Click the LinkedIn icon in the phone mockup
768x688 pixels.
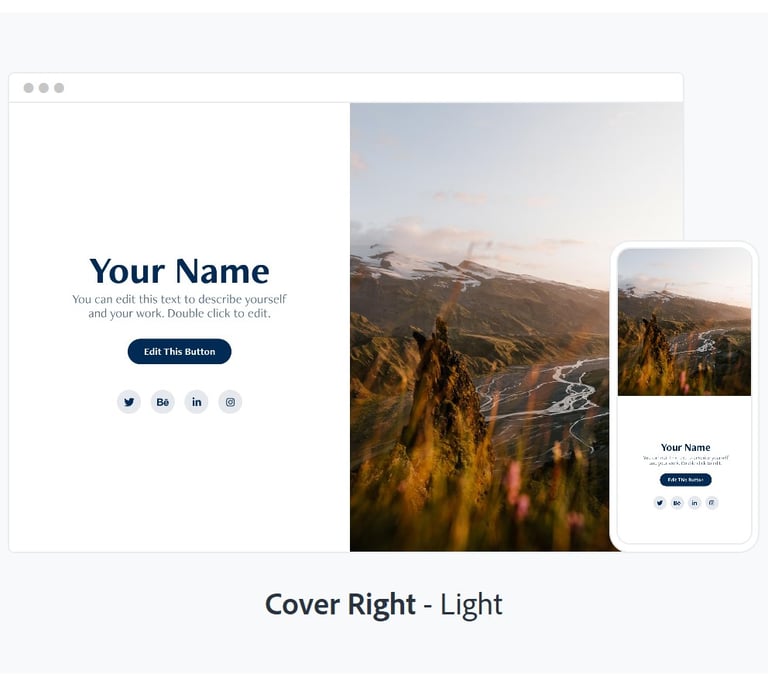(695, 503)
